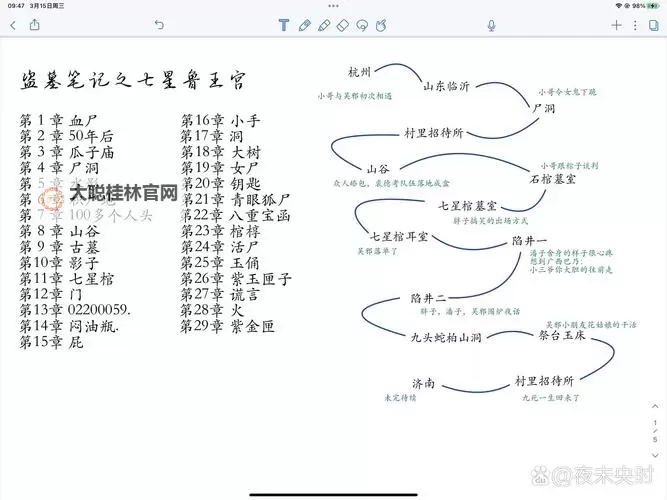Tap chapter line 第4章 尸洞
The image size is (667, 500).
59,168
